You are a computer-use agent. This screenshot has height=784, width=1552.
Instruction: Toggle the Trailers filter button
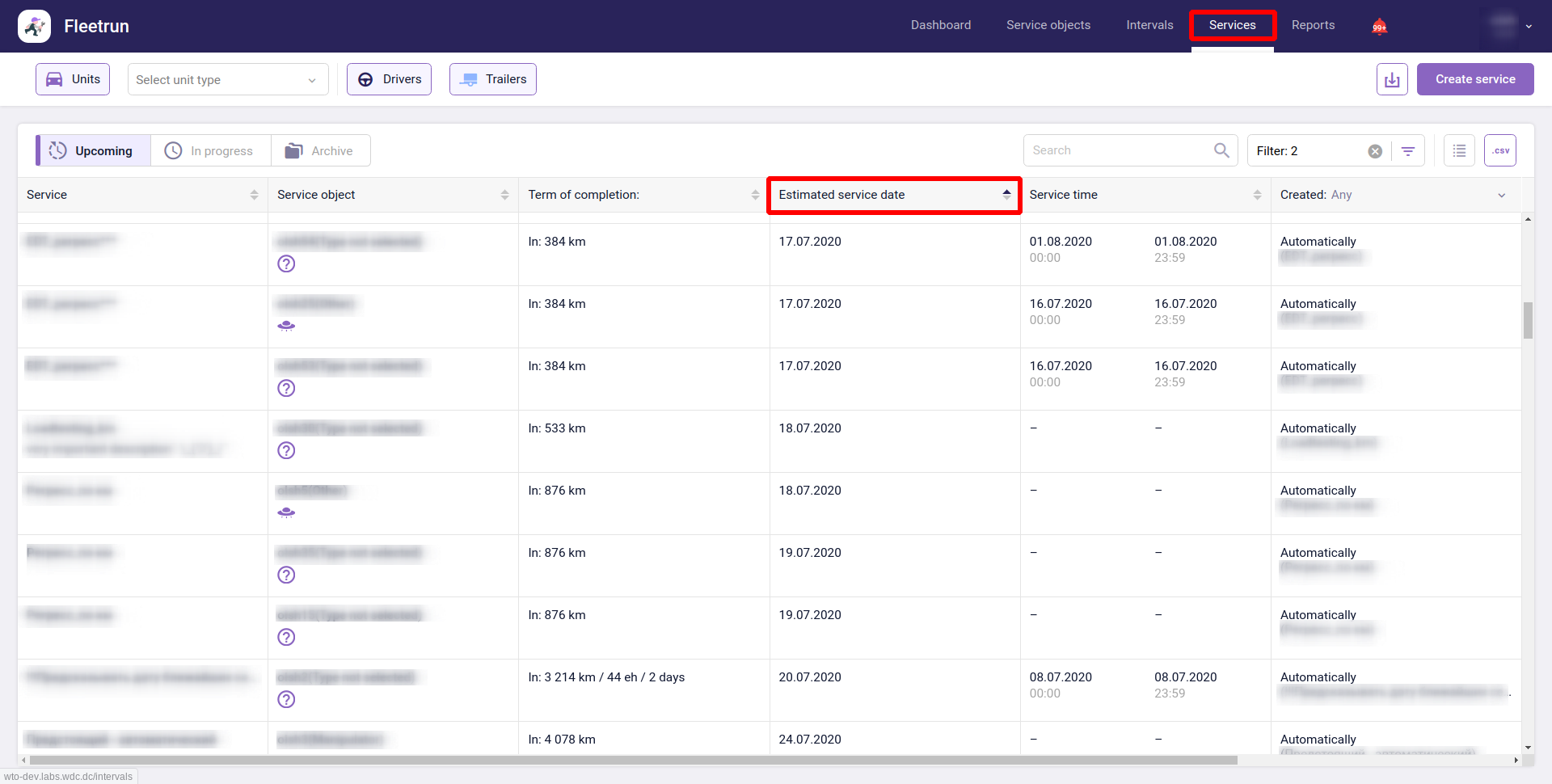pyautogui.click(x=492, y=79)
